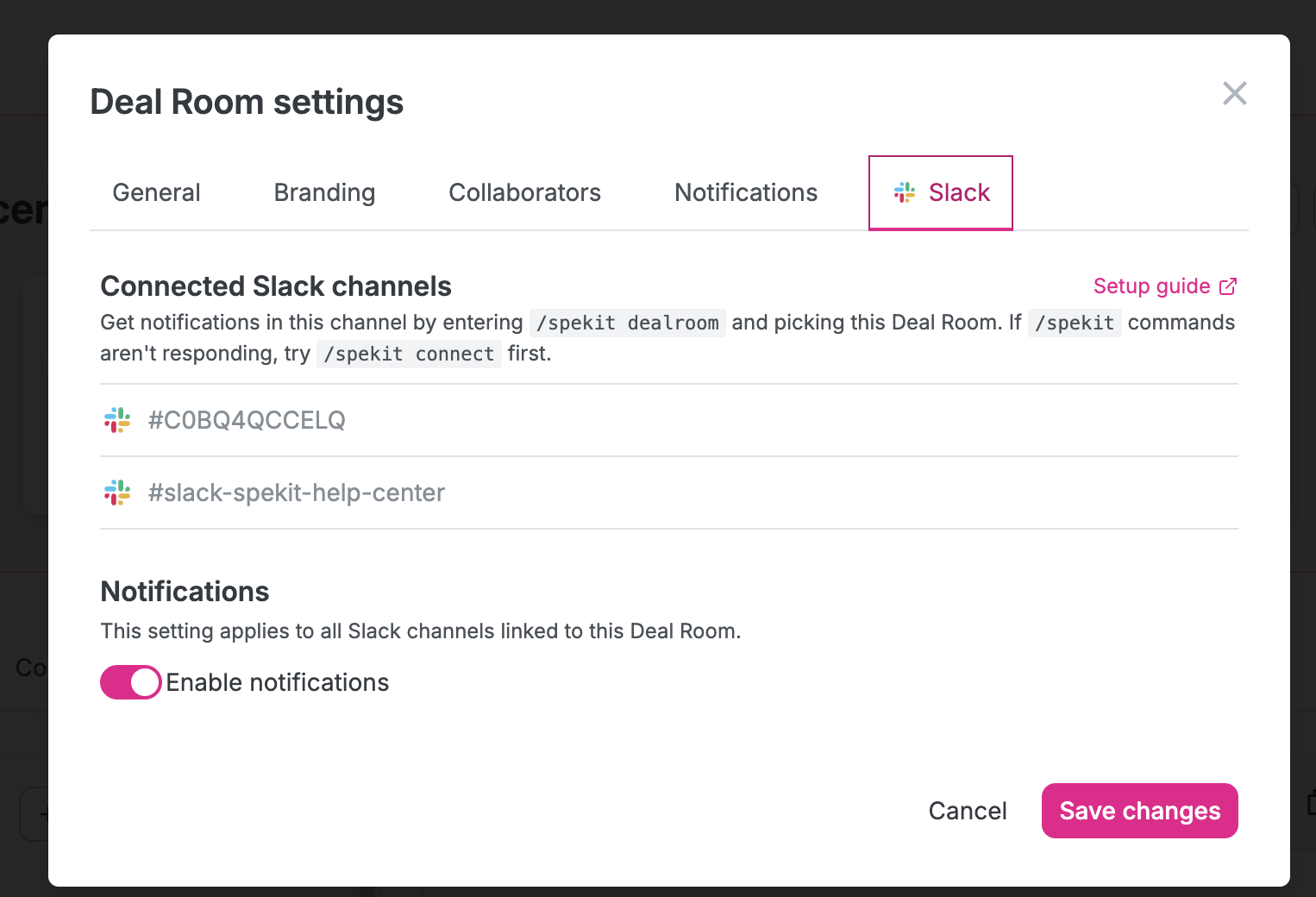Cancel the settings changes
This screenshot has height=897, width=1316.
[968, 811]
